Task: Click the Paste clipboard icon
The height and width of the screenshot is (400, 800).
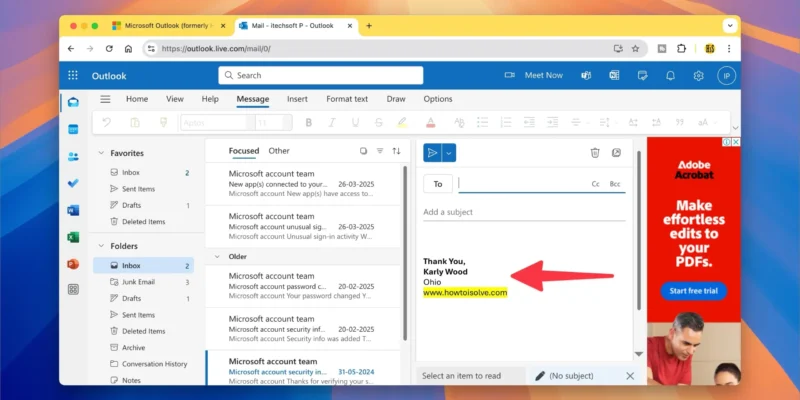Action: click(x=135, y=122)
